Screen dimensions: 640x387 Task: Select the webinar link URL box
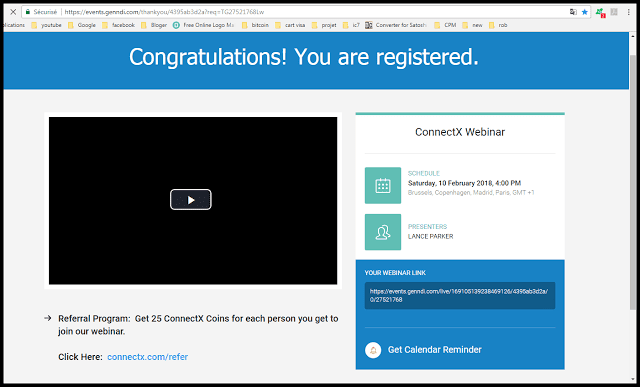[x=460, y=296]
